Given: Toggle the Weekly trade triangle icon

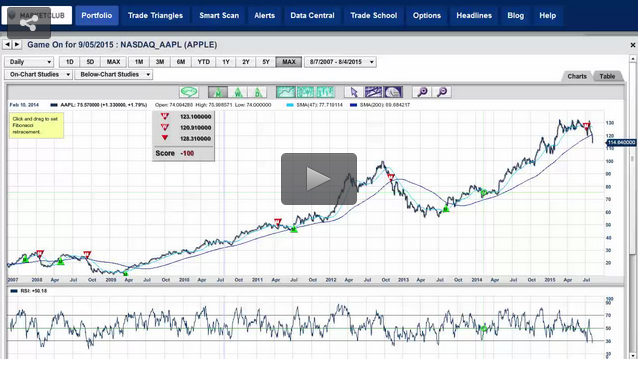Looking at the screenshot, I should point(238,92).
